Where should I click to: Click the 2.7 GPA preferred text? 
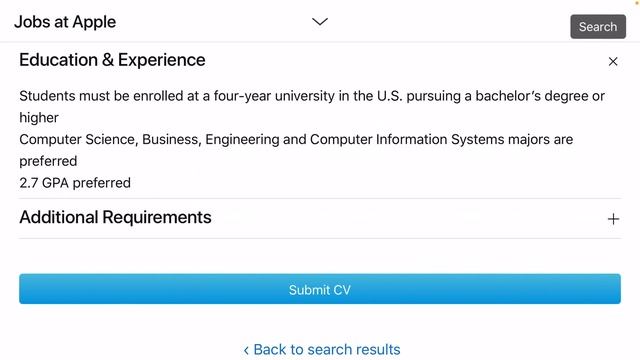click(75, 183)
